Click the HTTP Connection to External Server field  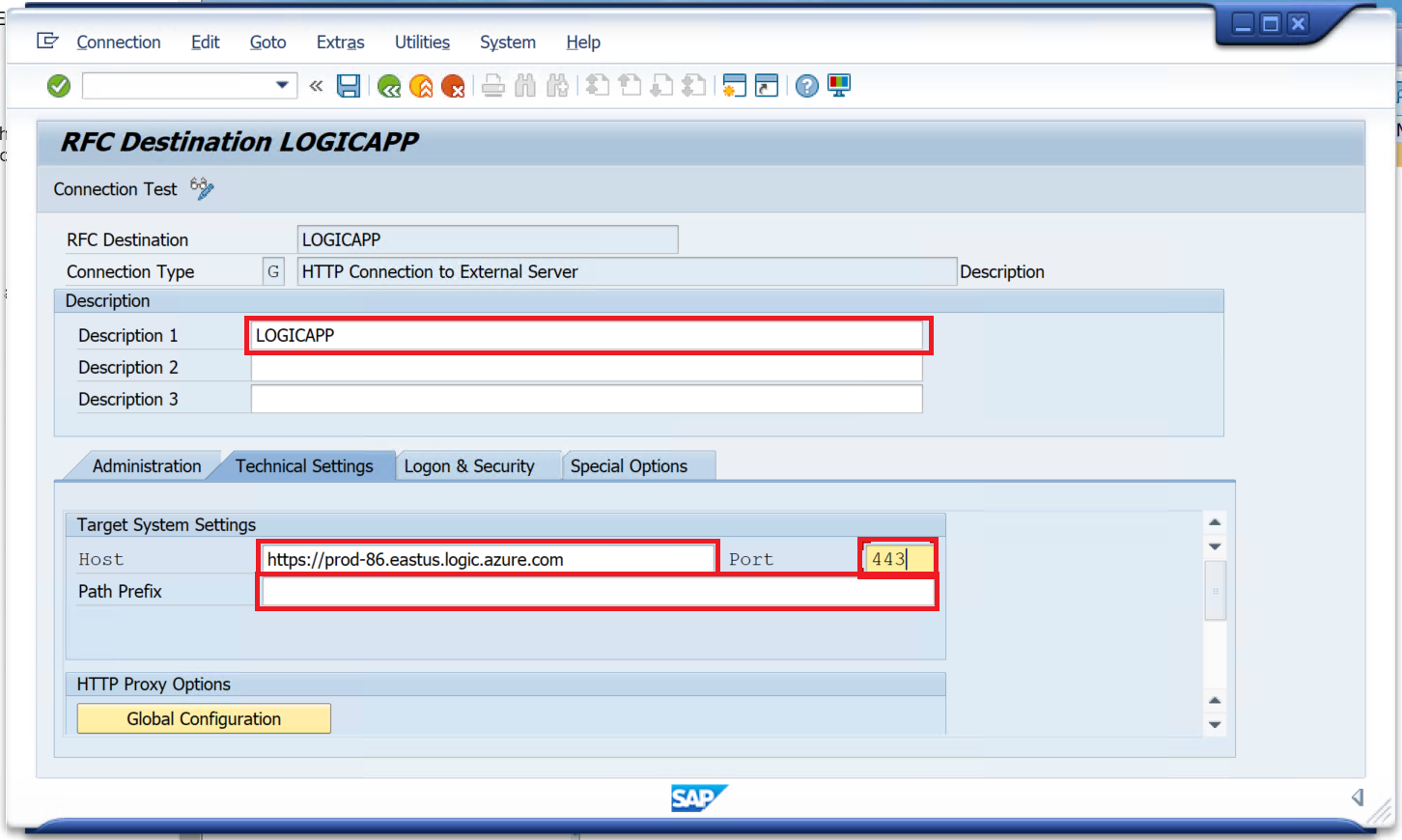627,271
